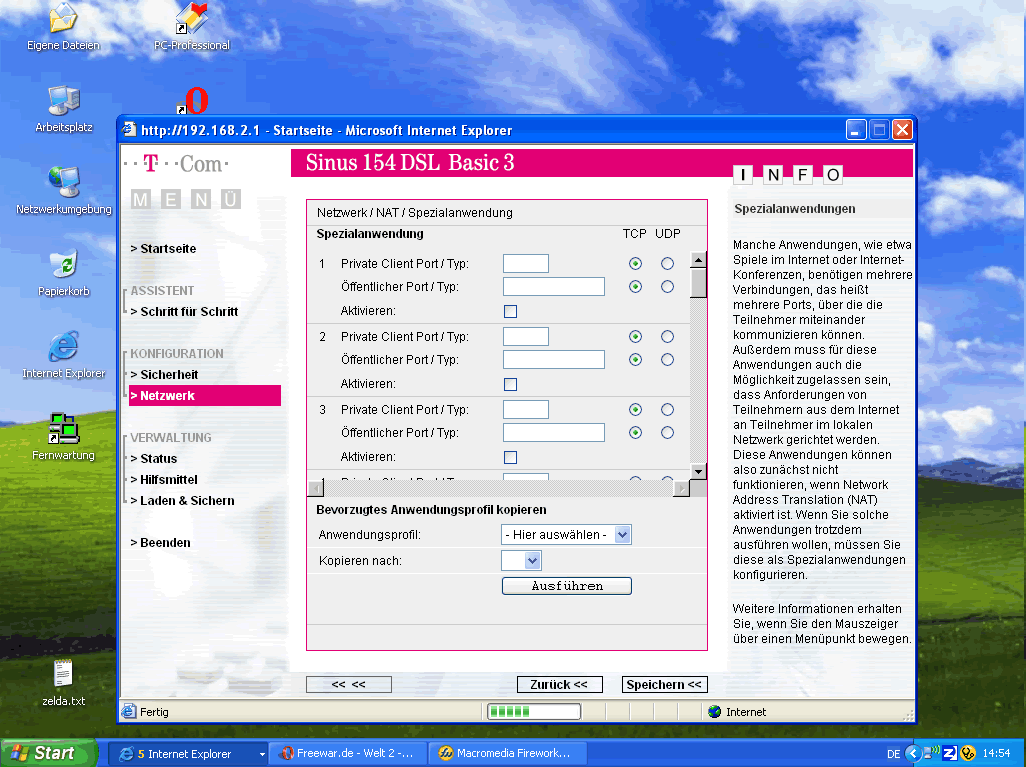The image size is (1026, 767).
Task: Click the vertical scrollbar thumb in list
Action: (x=698, y=283)
